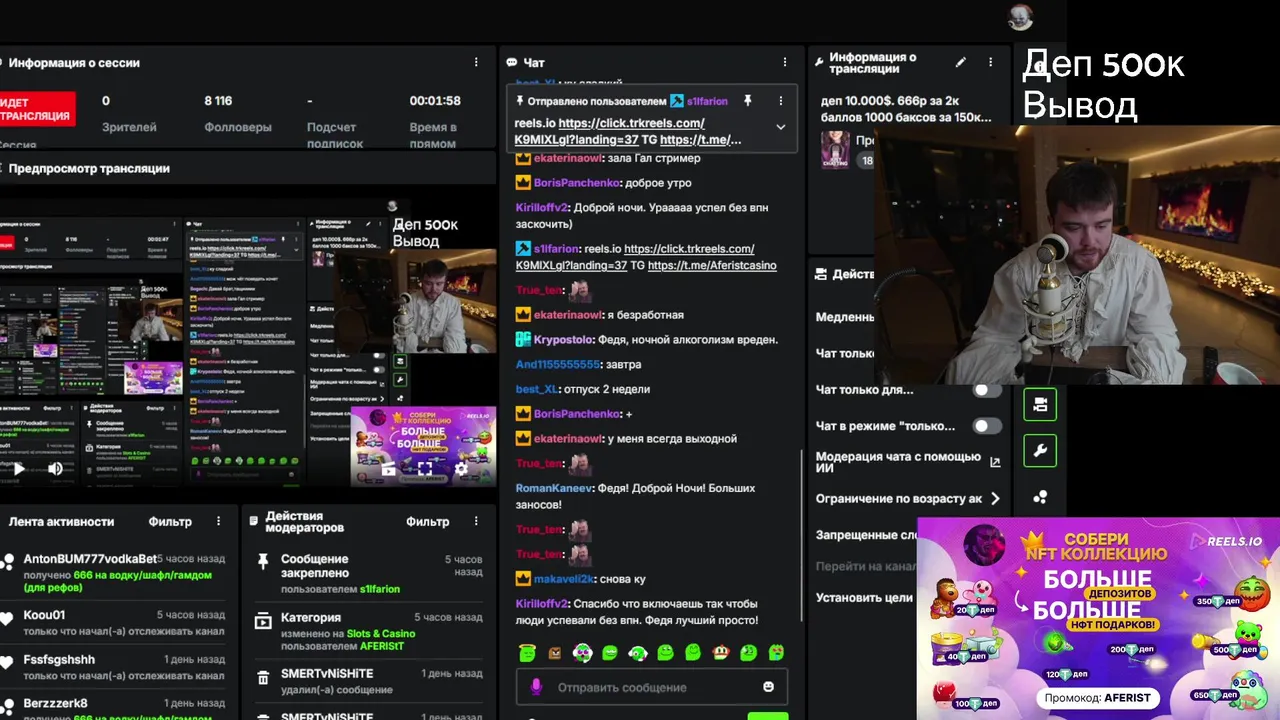Click Установить цели option
Screen dimensions: 1280x720
(864, 598)
